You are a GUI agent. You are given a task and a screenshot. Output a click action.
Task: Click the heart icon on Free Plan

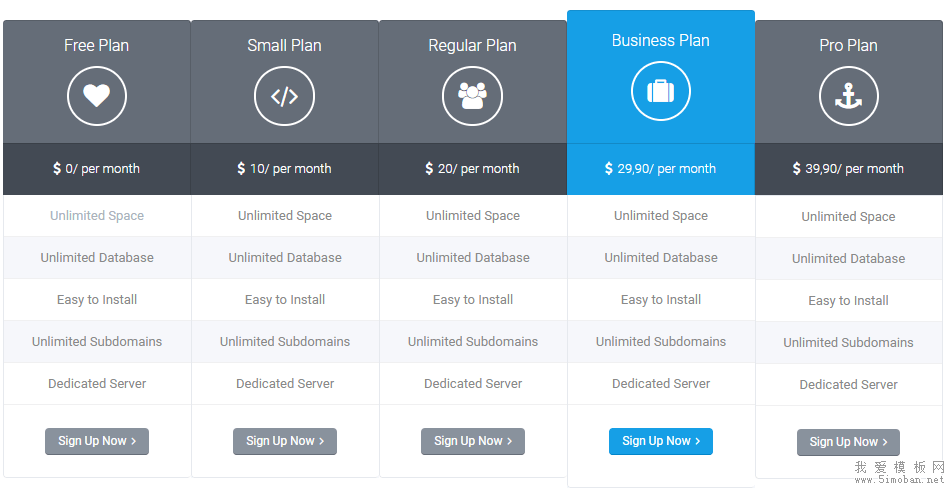point(97,96)
